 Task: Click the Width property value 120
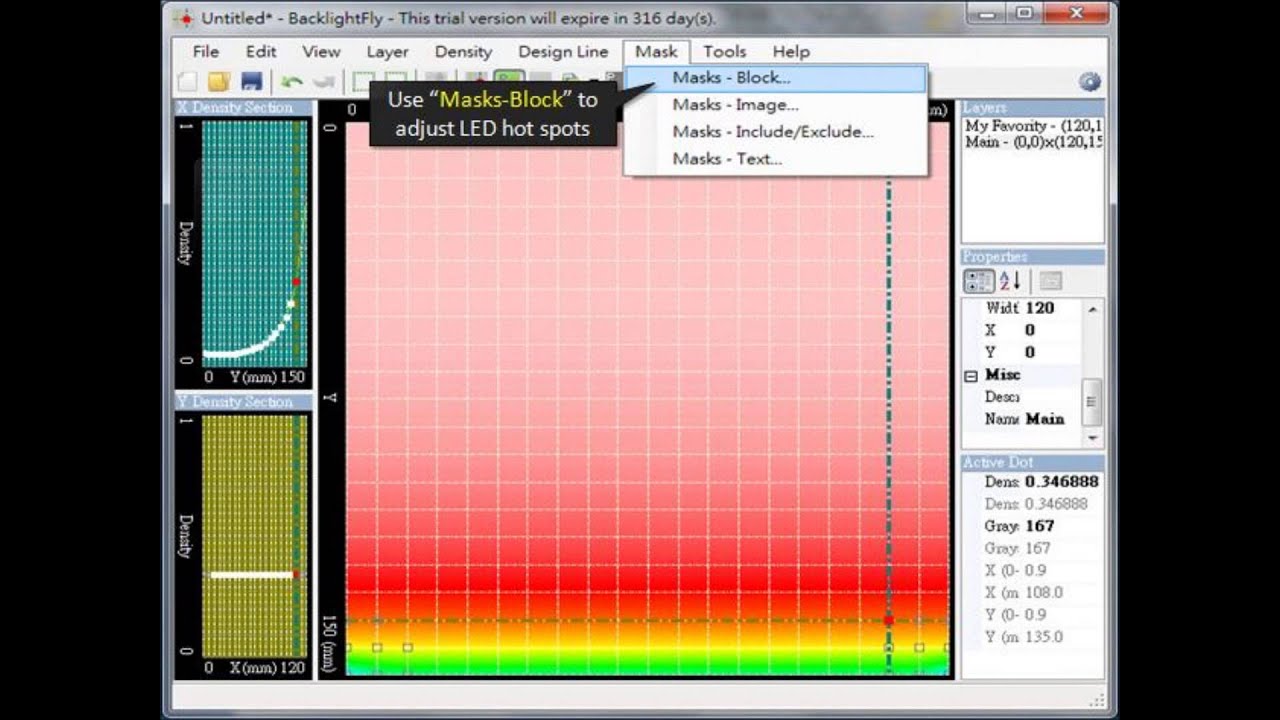(x=1040, y=308)
